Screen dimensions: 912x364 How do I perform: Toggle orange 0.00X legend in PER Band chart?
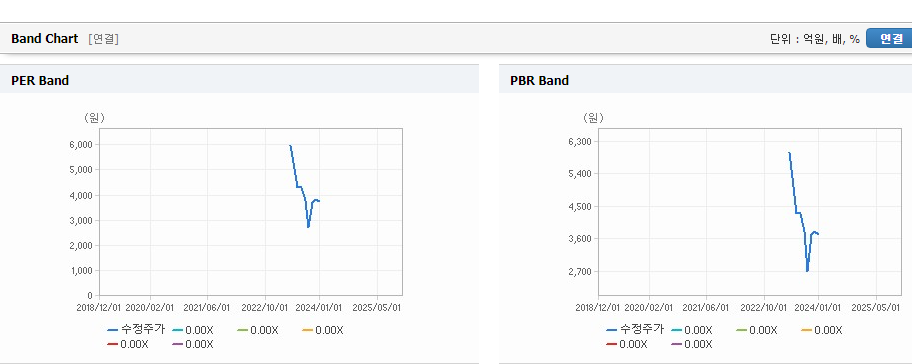tap(323, 330)
